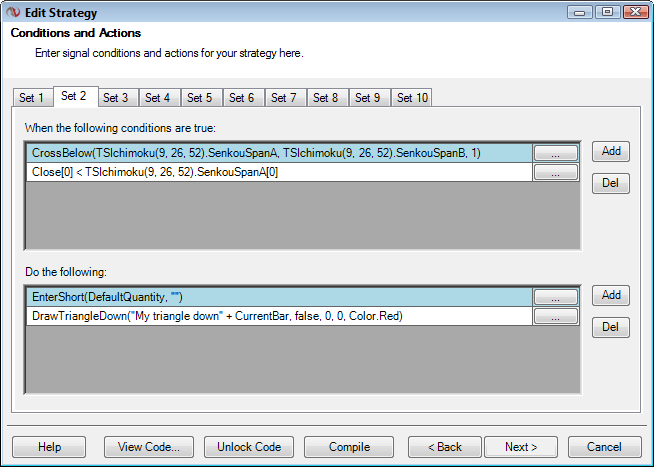Add a new action with lower Add button
This screenshot has height=467, width=654.
pos(611,295)
